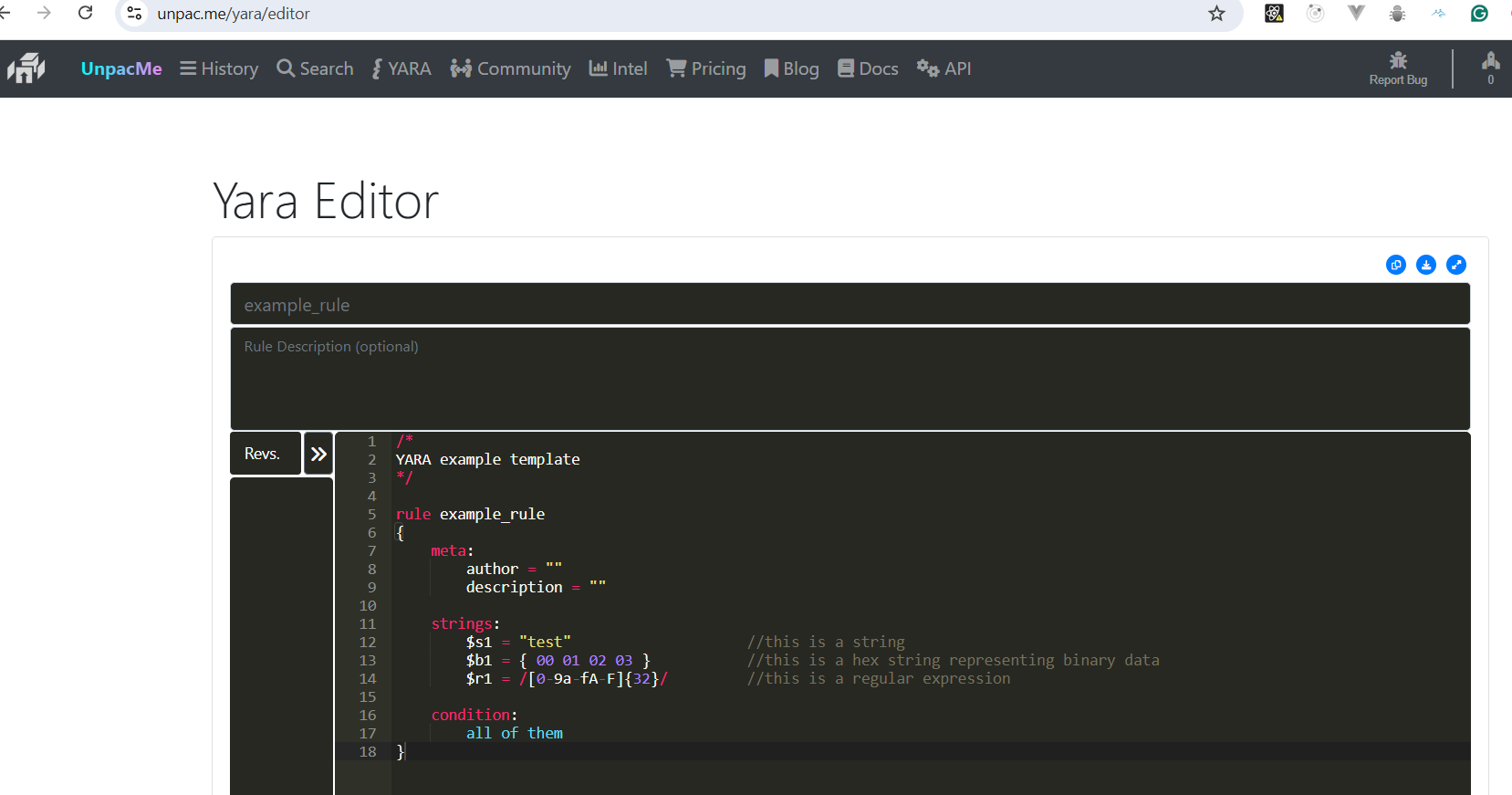Click the rule name field example_rule

850,304
